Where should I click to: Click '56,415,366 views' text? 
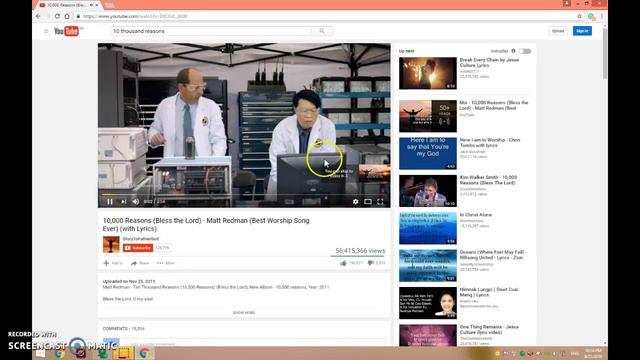(360, 251)
